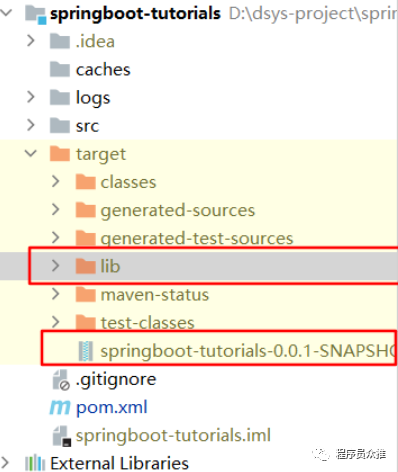Click the springboot-tutorials.iml file icon

click(x=62, y=436)
